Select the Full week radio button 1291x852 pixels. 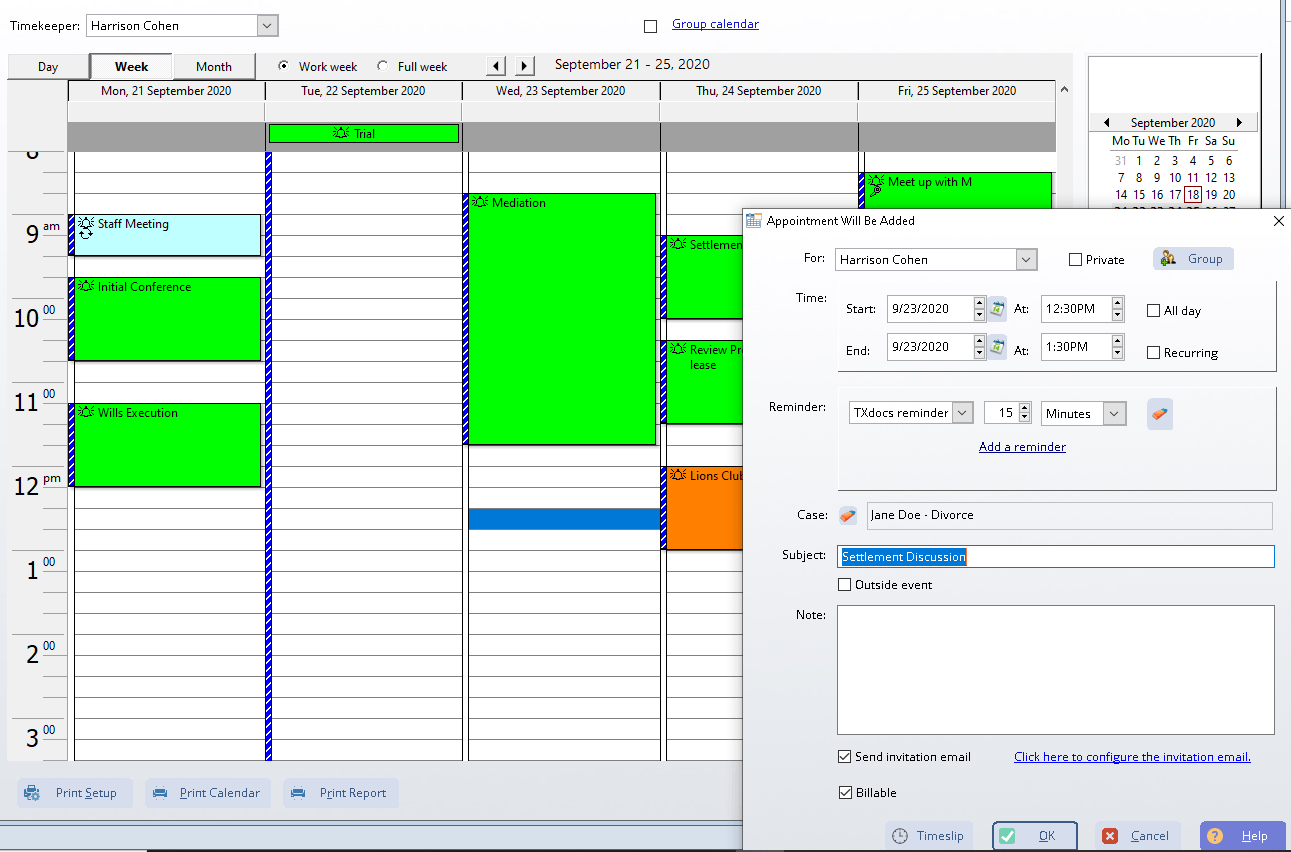click(x=381, y=66)
